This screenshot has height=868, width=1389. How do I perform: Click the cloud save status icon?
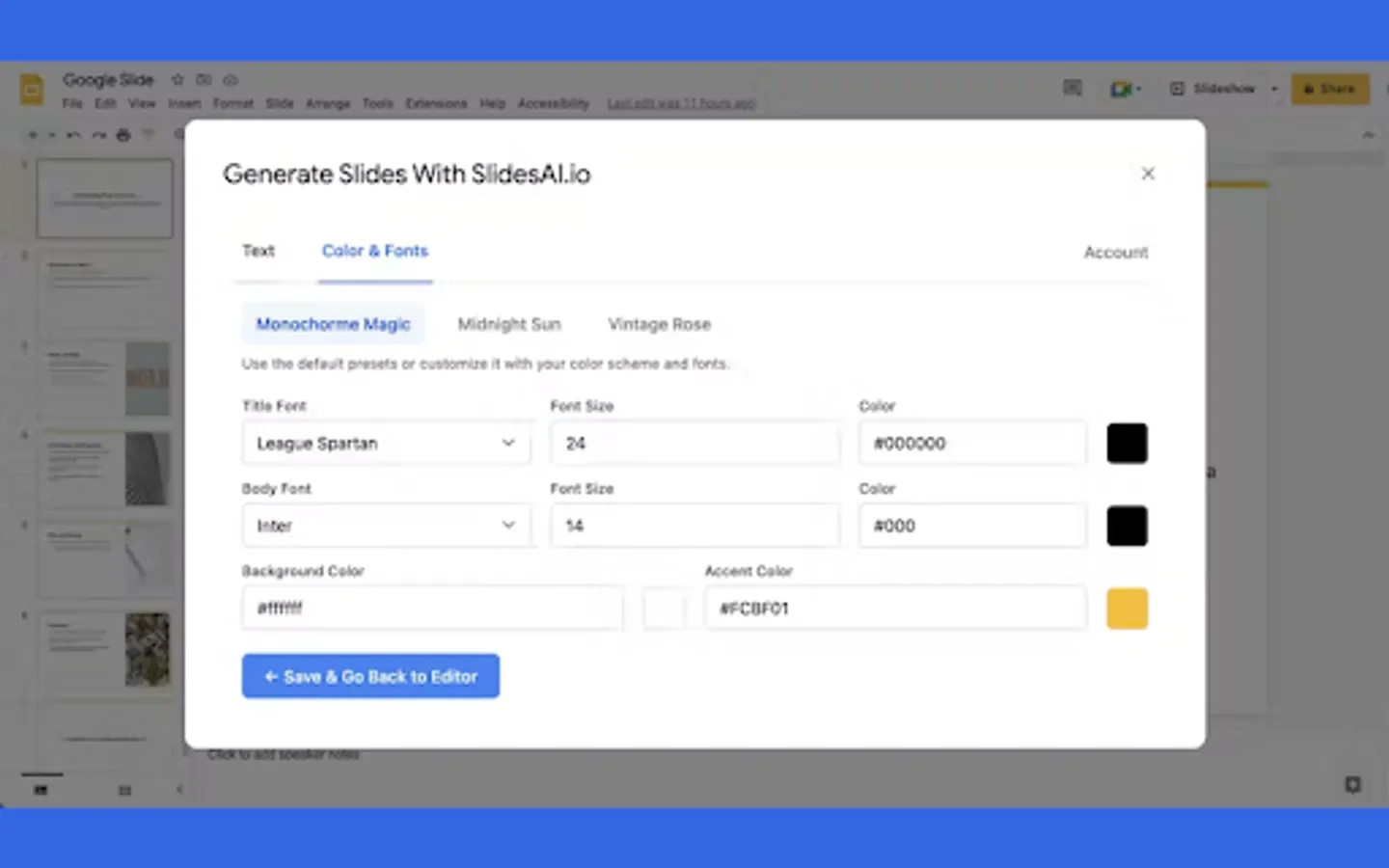click(x=230, y=80)
